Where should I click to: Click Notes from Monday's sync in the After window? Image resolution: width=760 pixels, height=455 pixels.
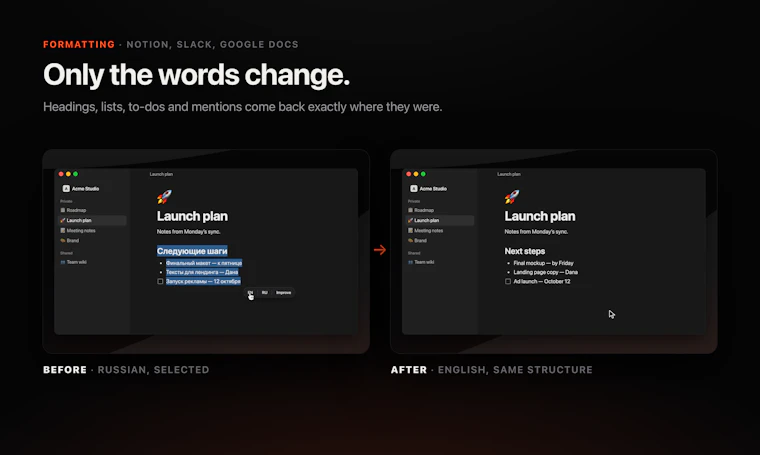pos(536,232)
